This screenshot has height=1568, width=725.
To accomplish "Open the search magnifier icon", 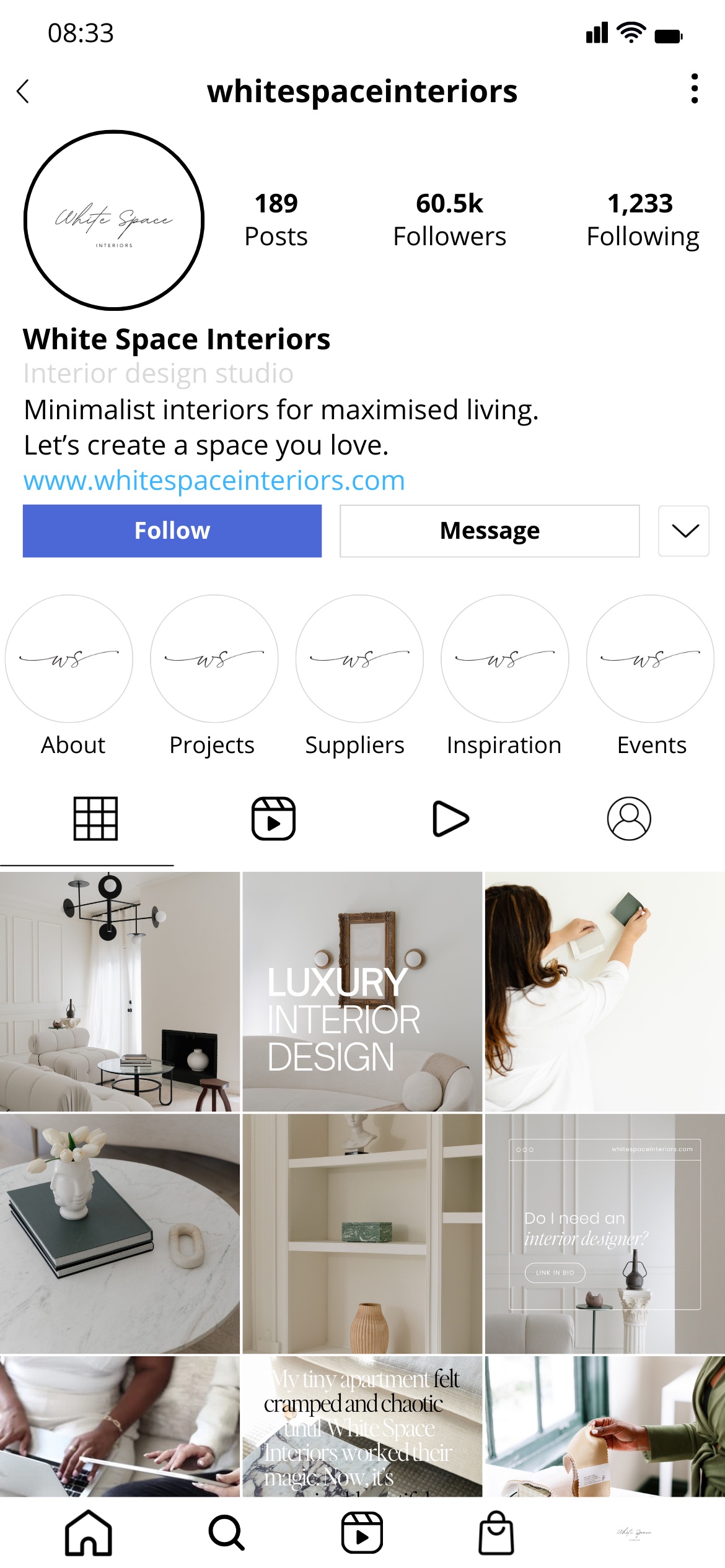I will [x=226, y=1533].
